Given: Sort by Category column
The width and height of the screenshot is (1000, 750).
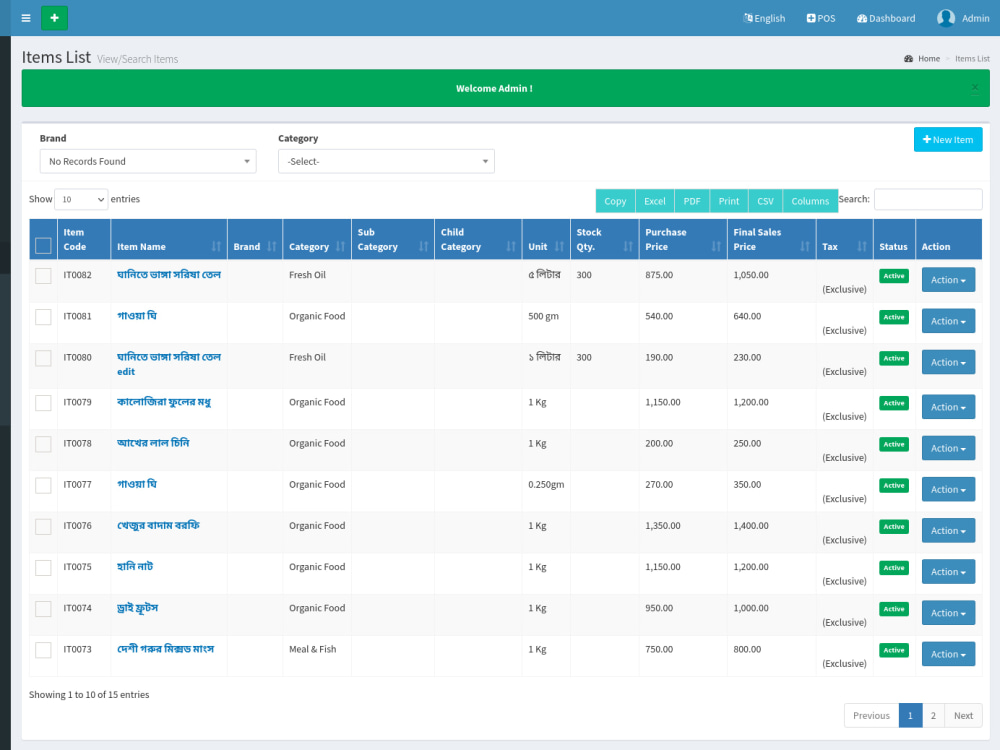Looking at the screenshot, I should click(316, 239).
